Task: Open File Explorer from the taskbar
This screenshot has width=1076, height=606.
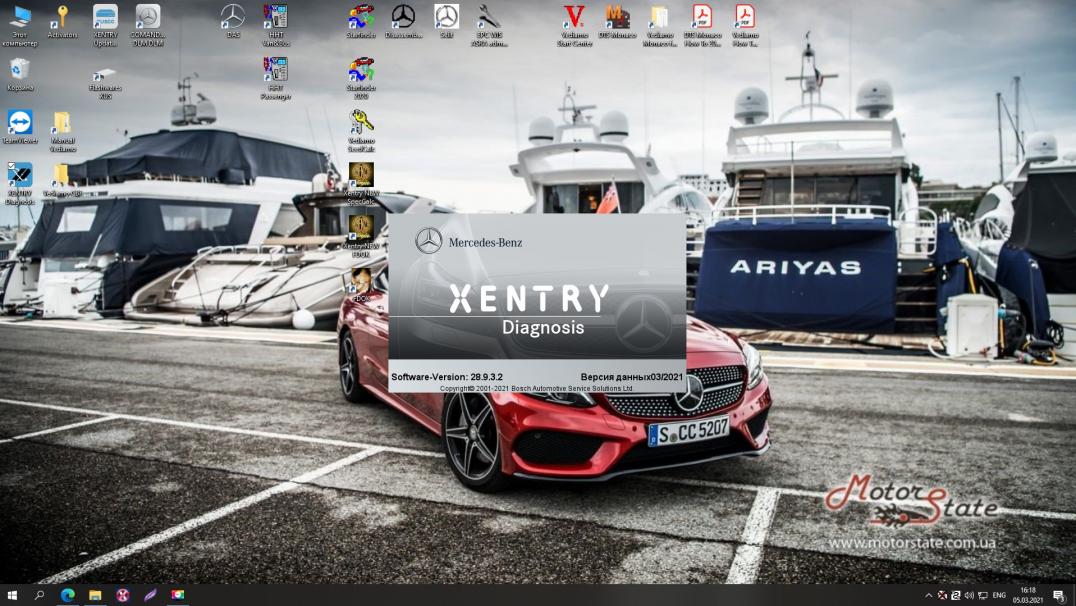Action: (x=95, y=595)
